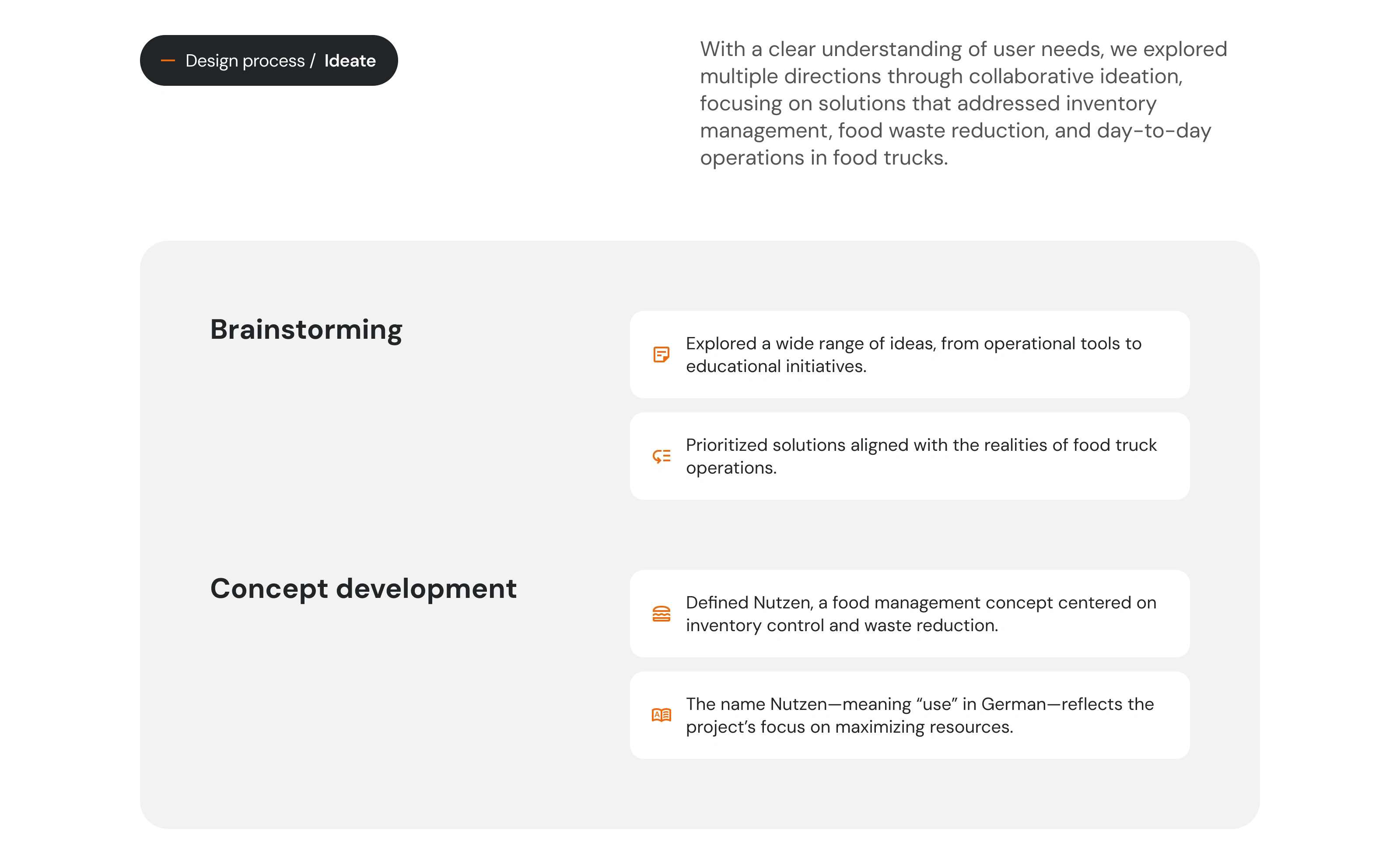Click the orange prioritized list icon
Image resolution: width=1400 pixels, height=864 pixels.
(x=661, y=456)
